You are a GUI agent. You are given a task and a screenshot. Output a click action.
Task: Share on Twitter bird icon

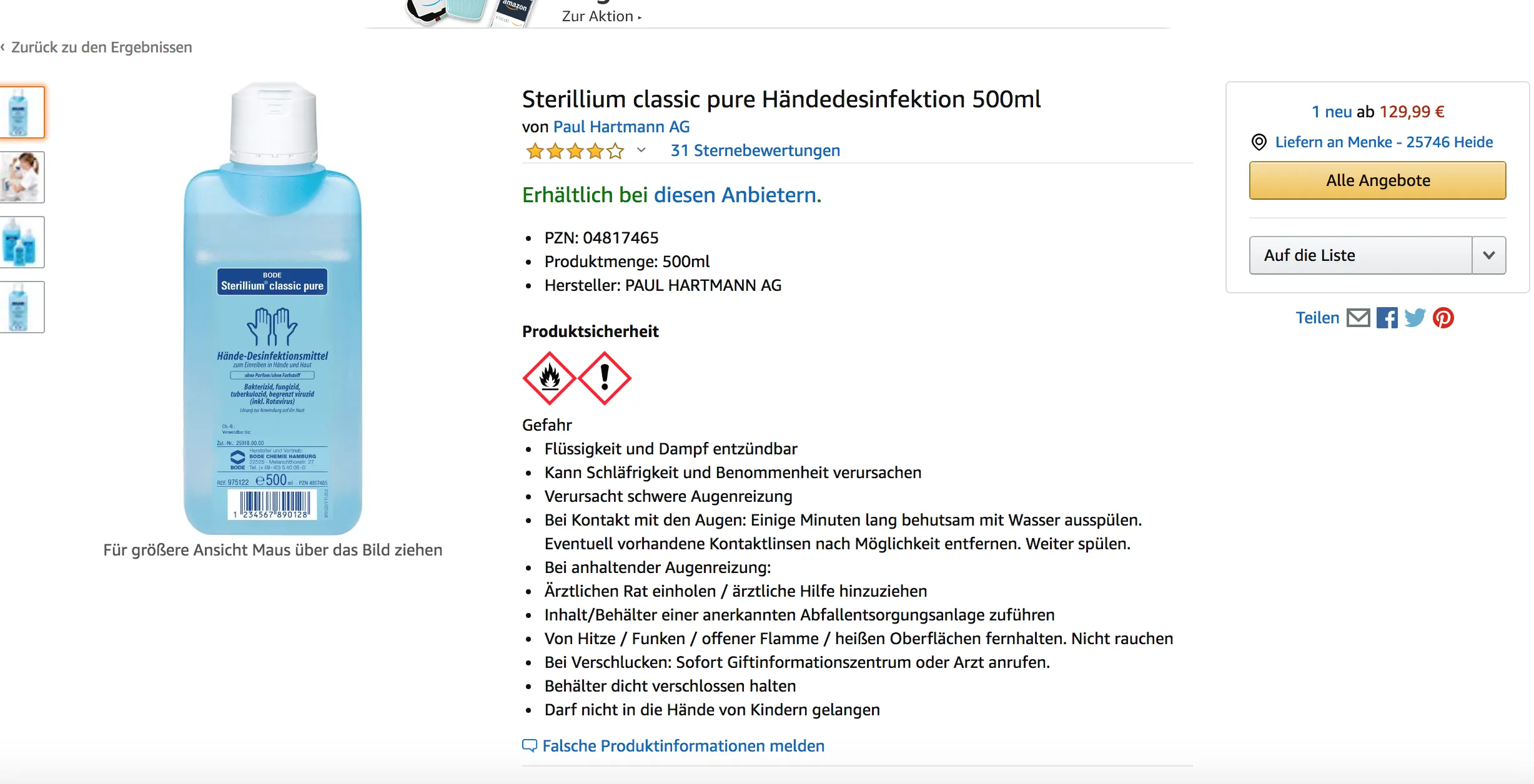[x=1415, y=318]
